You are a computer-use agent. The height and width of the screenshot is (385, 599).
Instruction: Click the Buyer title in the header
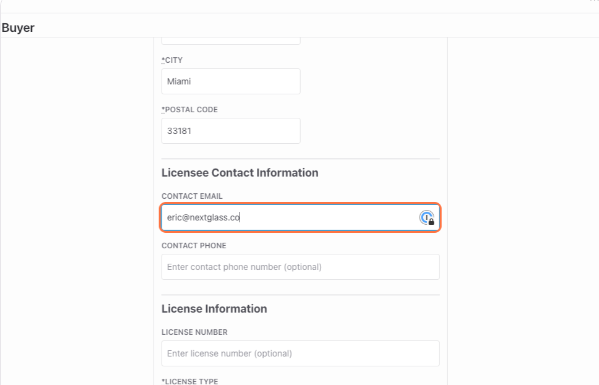pyautogui.click(x=18, y=28)
